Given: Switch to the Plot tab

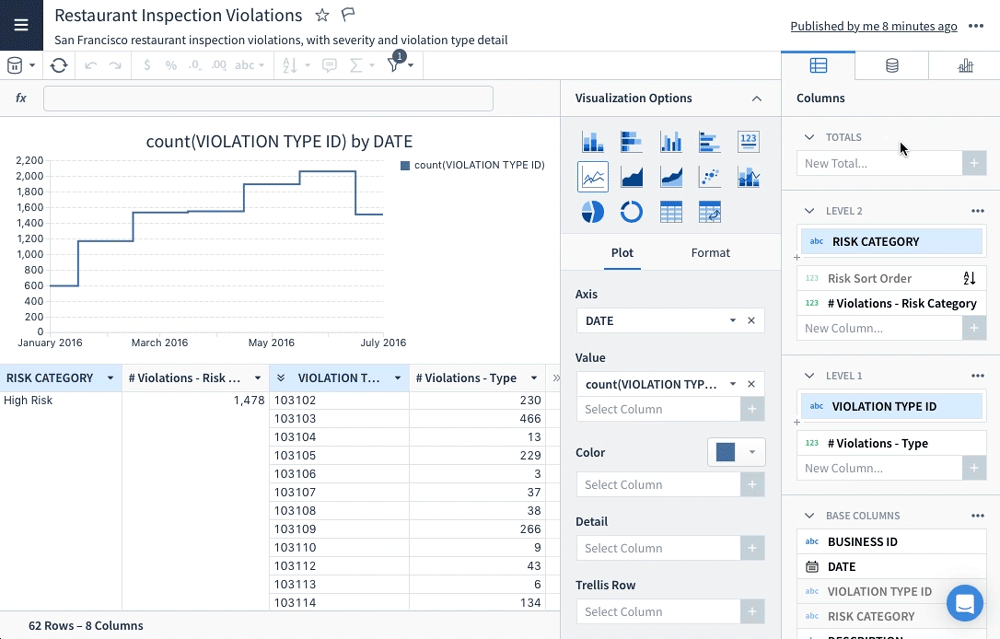Looking at the screenshot, I should [x=622, y=253].
